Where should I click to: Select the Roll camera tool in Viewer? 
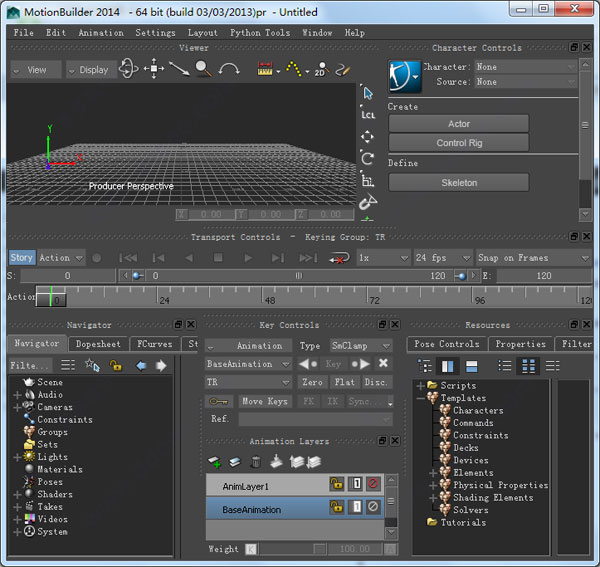point(229,70)
